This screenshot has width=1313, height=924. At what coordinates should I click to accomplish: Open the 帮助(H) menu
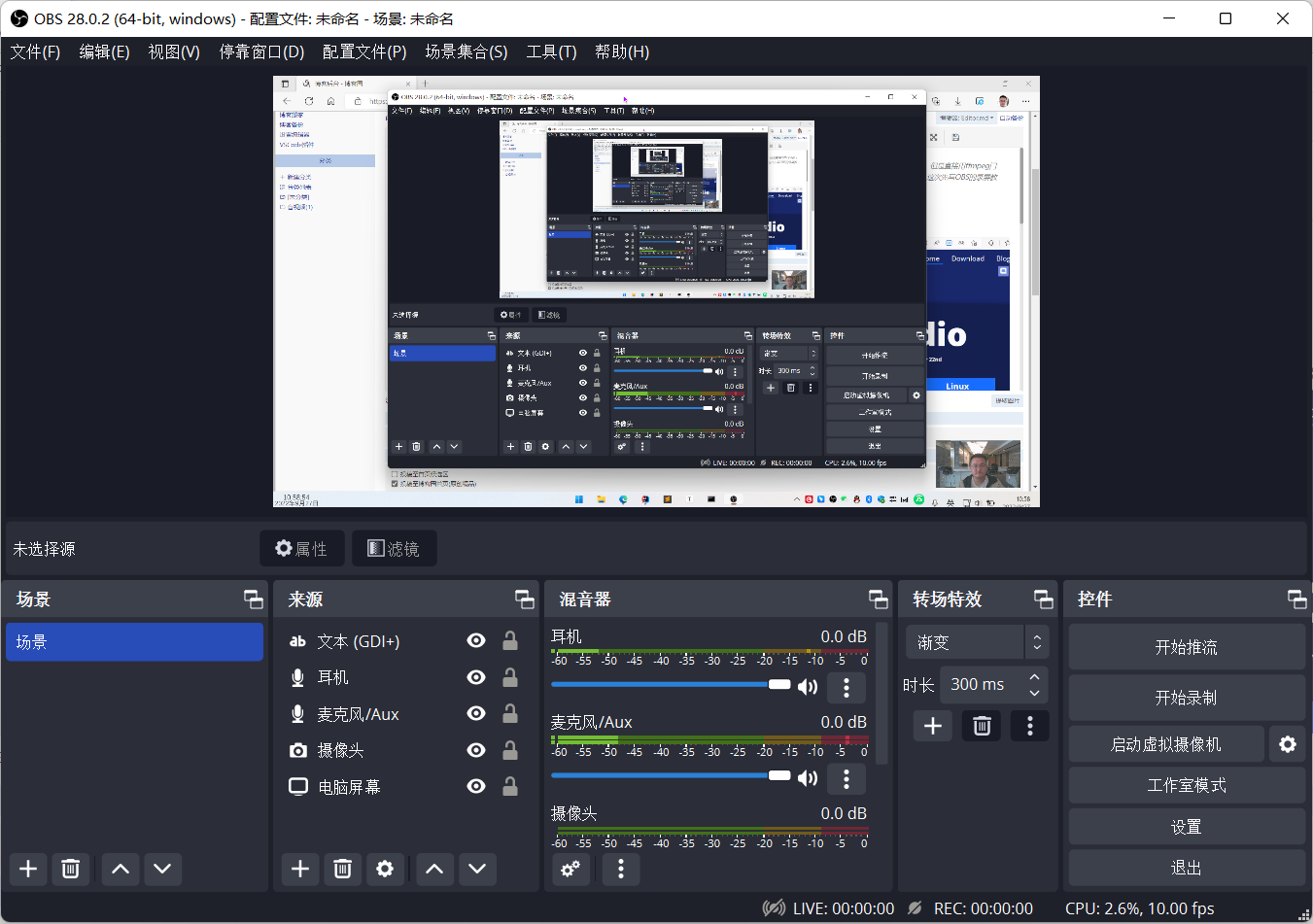[x=622, y=51]
